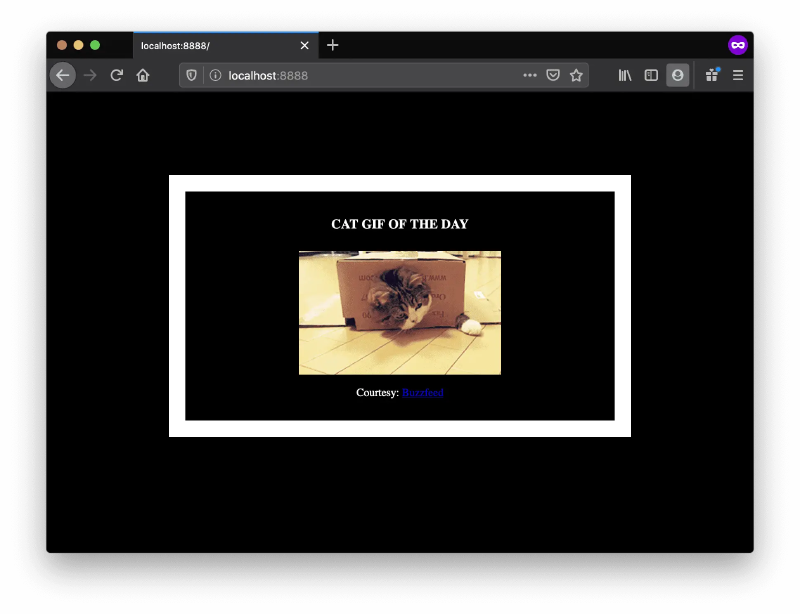800x614 pixels.
Task: Open the tracking protection shield panel
Action: [x=192, y=75]
